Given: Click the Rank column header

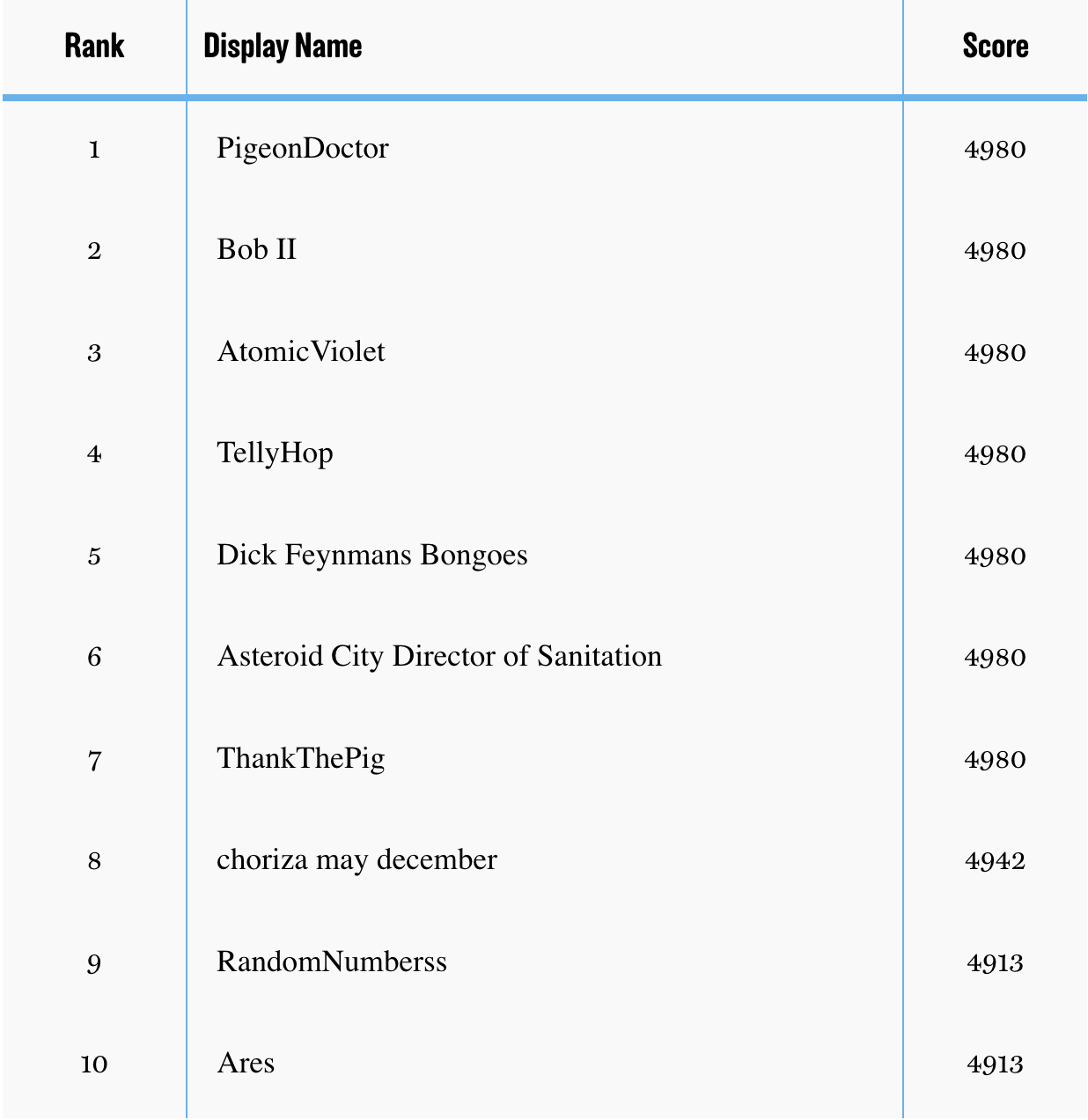Looking at the screenshot, I should click(x=94, y=46).
